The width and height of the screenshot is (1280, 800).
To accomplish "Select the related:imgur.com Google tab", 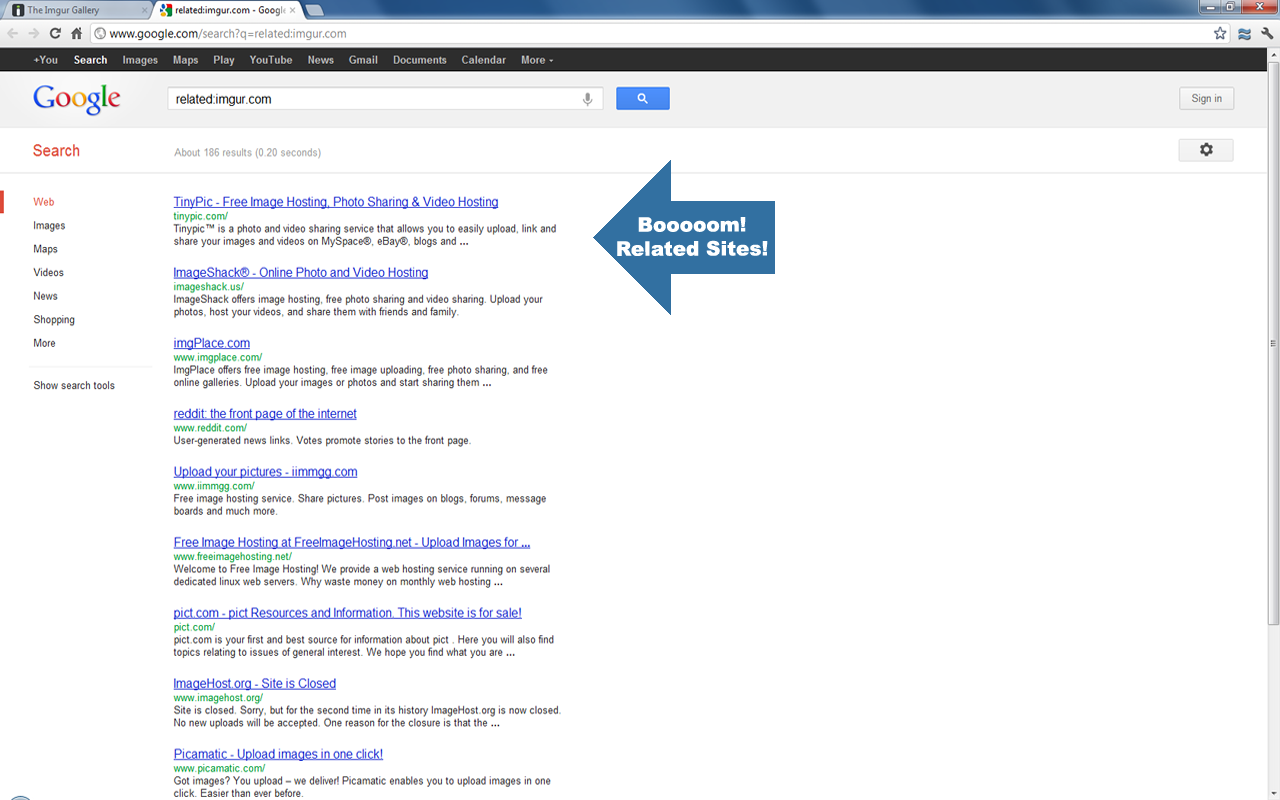I will pyautogui.click(x=228, y=10).
